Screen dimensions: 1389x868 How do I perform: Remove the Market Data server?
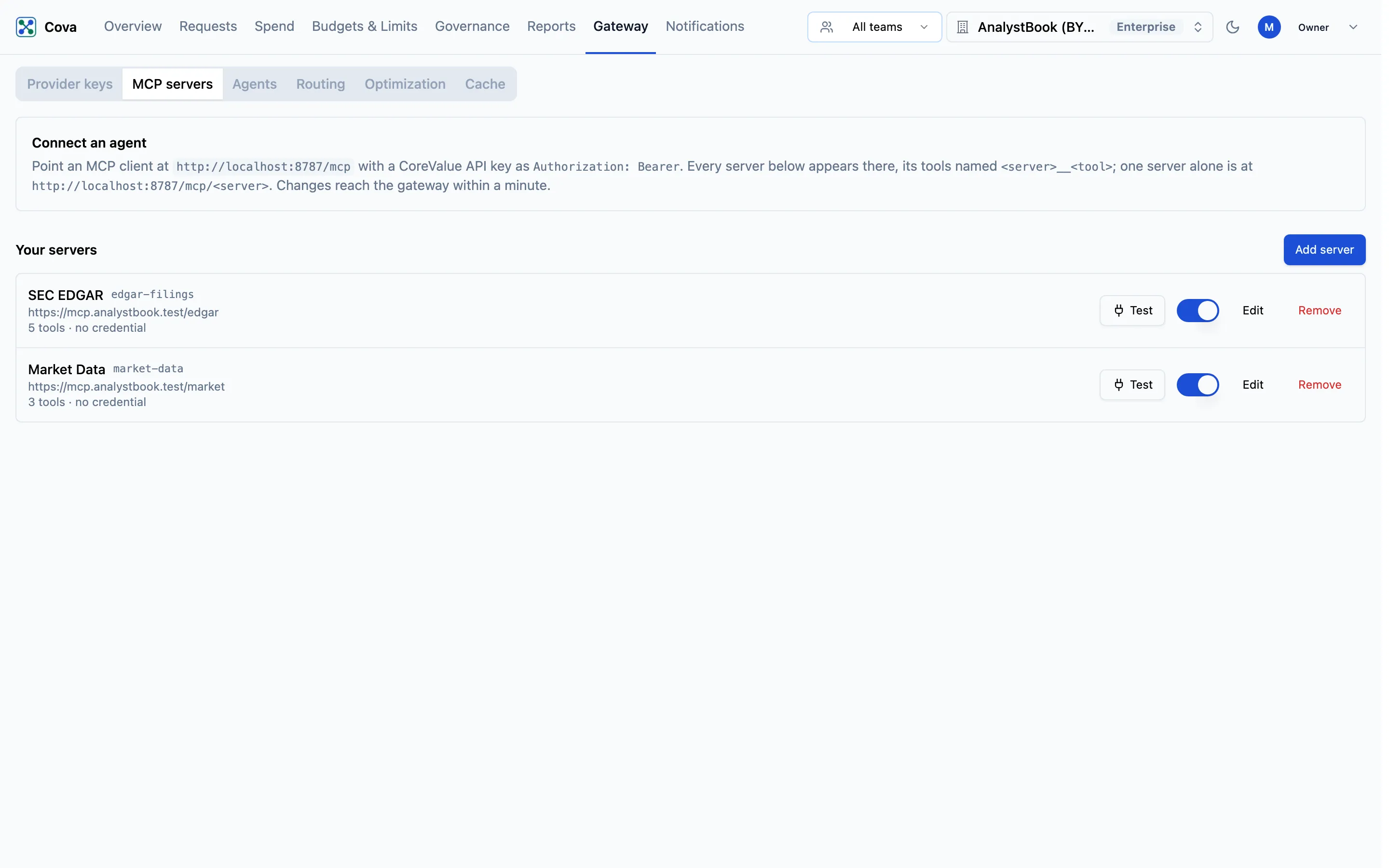click(x=1320, y=385)
